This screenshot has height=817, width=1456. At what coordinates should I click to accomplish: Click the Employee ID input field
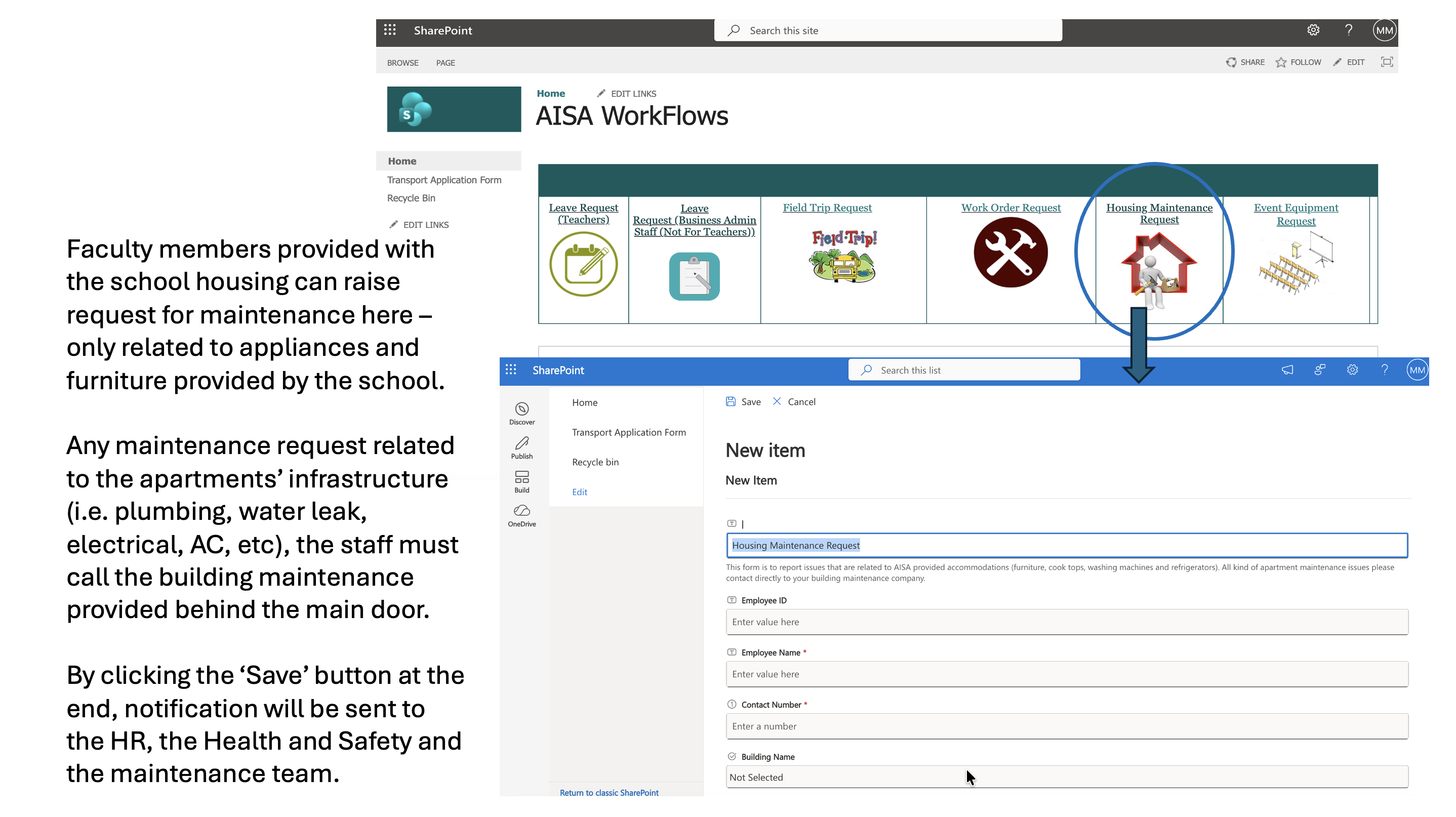point(1067,622)
